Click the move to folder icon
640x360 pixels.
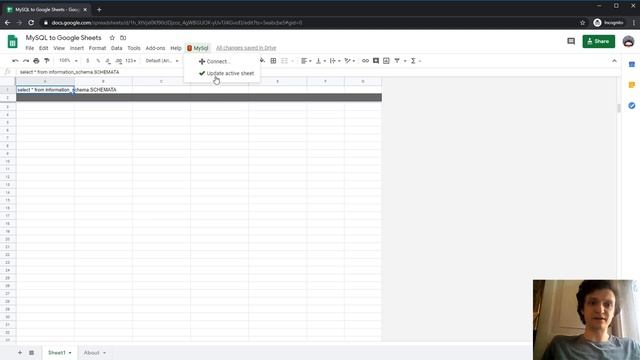123,38
